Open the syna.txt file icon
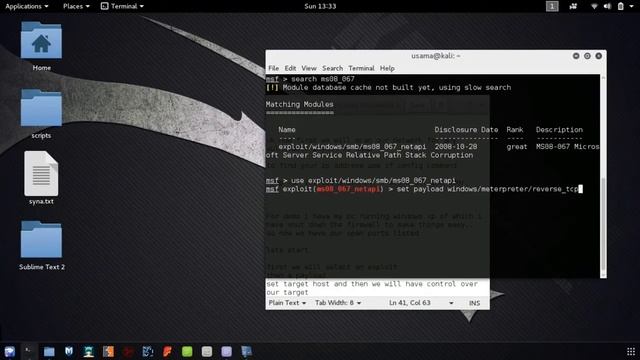This screenshot has height=360, width=640. tap(41, 173)
